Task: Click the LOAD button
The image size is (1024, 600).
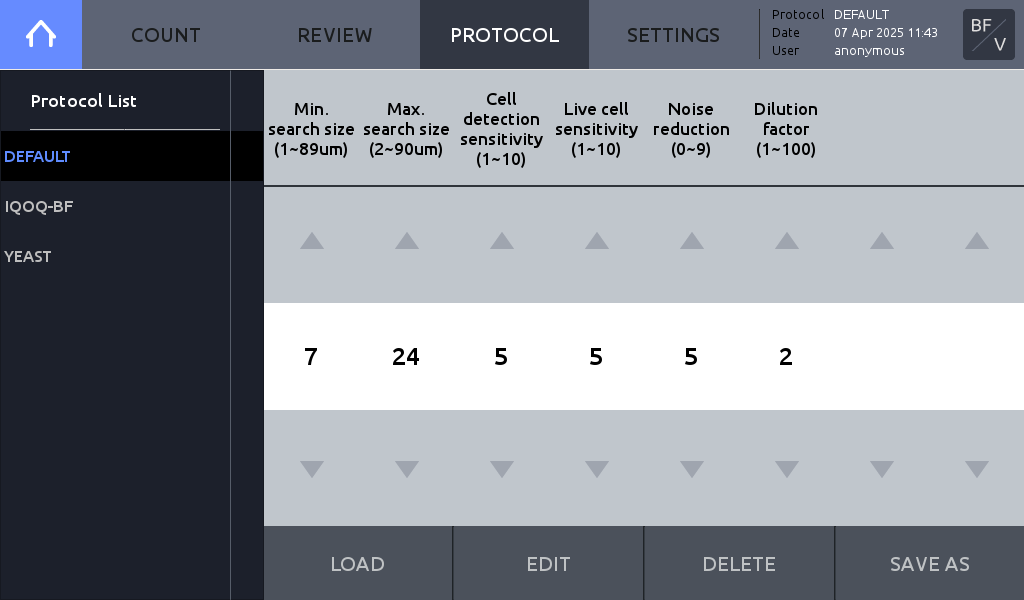Action: click(x=357, y=563)
